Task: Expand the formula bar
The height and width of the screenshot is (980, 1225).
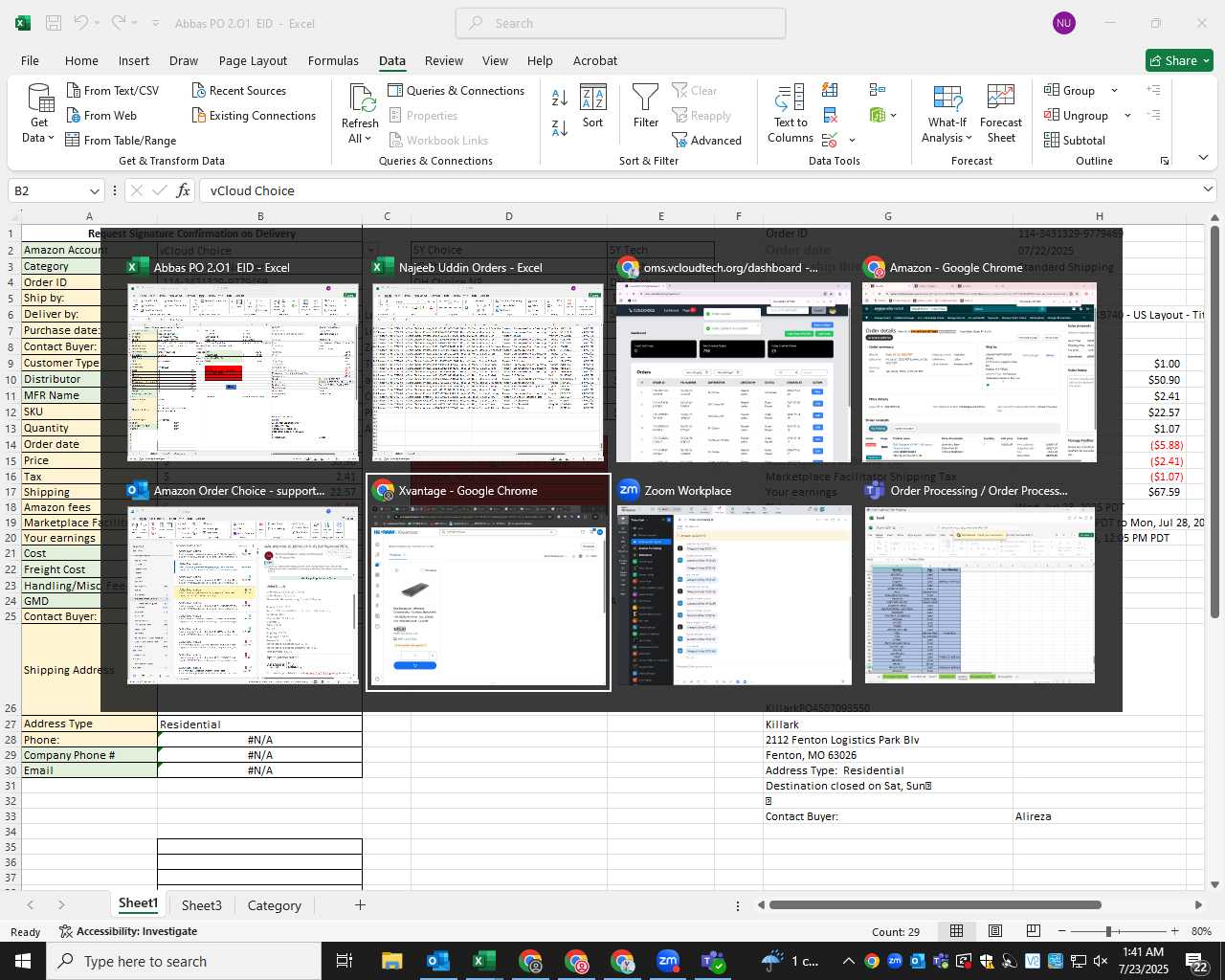Action: point(1208,189)
